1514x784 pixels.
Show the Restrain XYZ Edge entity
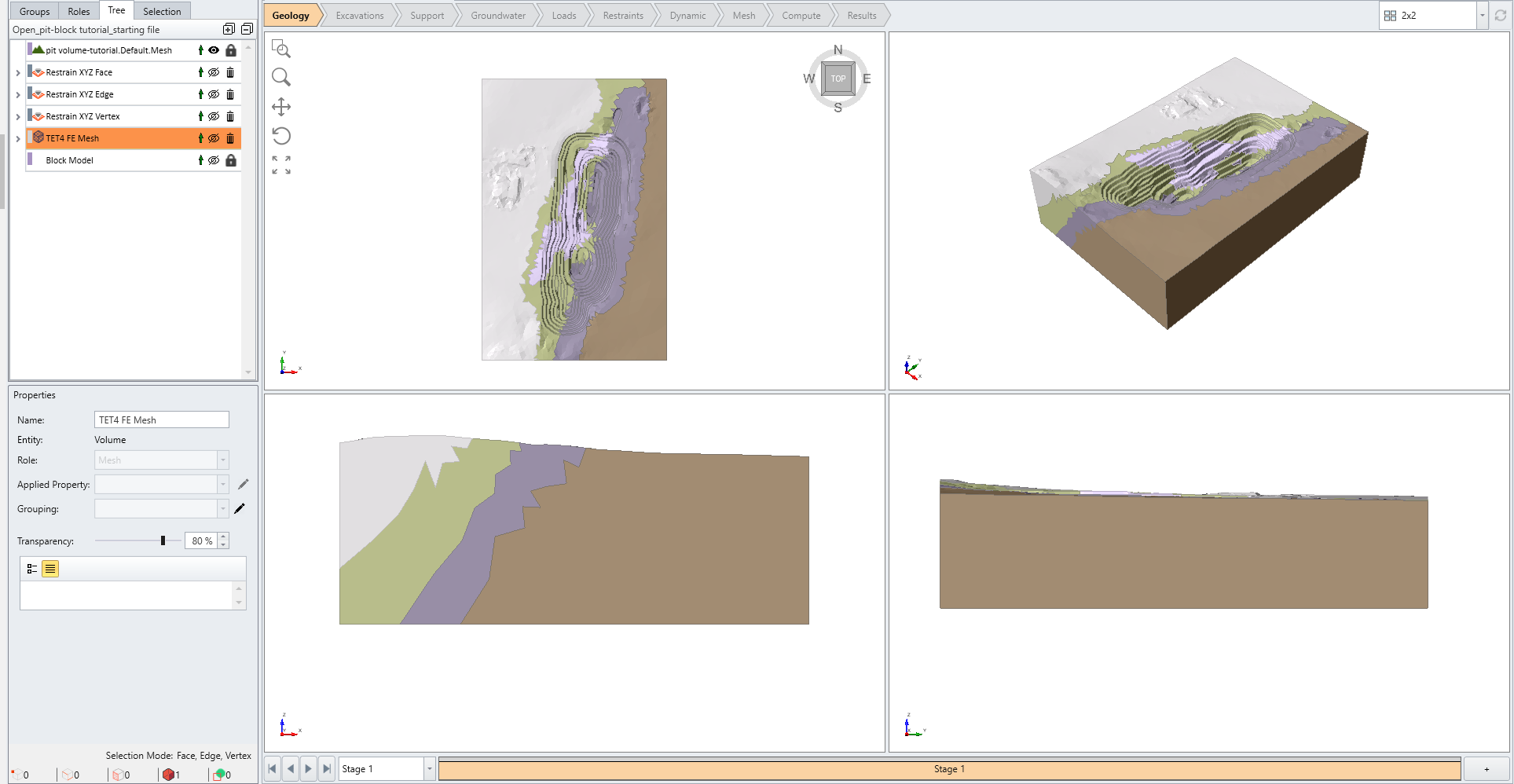[x=214, y=94]
